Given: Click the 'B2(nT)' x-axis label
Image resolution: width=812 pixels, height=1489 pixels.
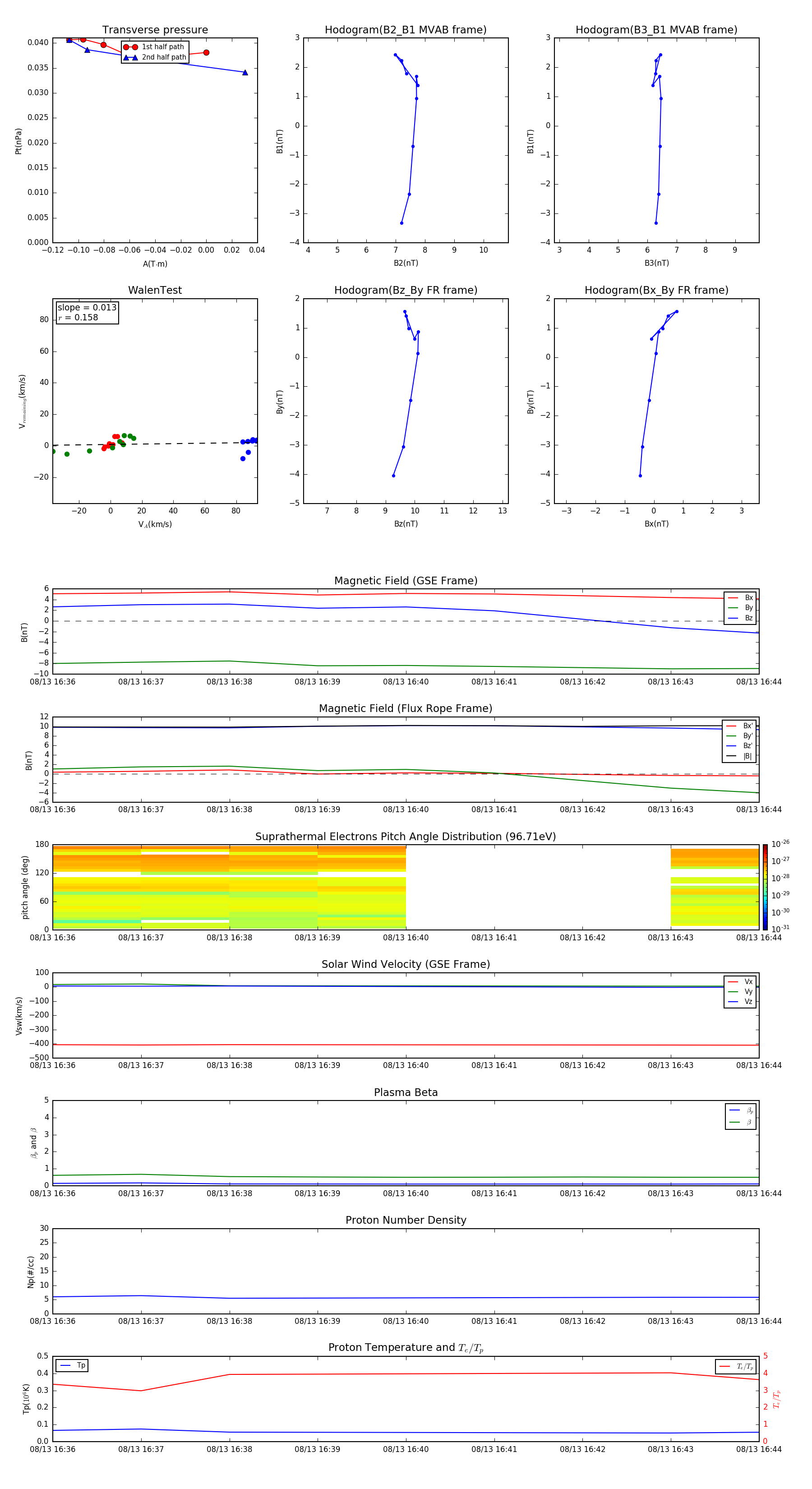Looking at the screenshot, I should 406,263.
